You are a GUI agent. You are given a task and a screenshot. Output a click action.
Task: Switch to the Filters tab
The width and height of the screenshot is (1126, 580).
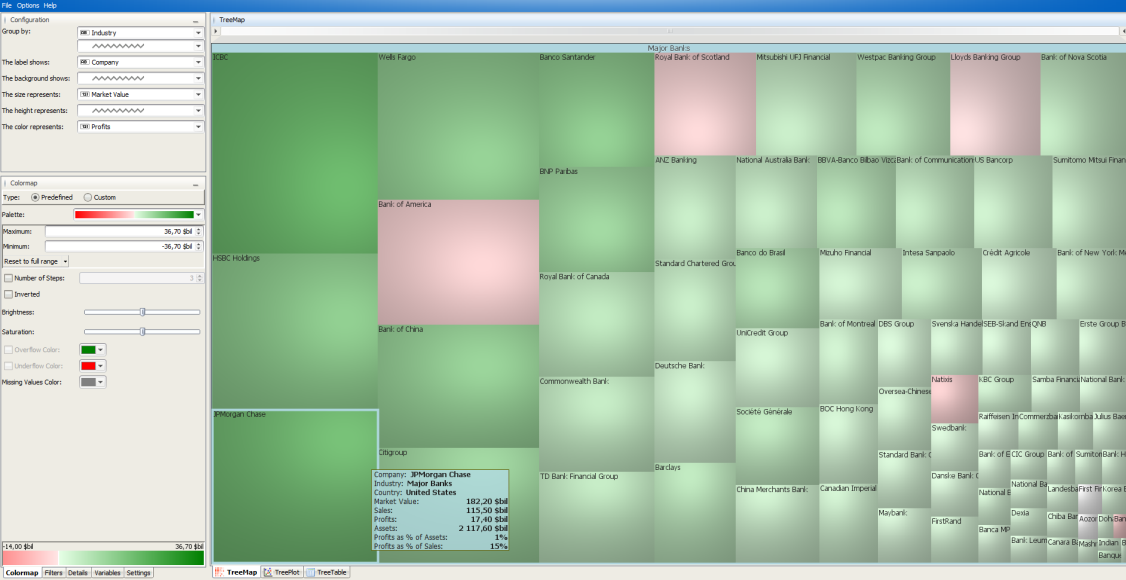point(53,573)
